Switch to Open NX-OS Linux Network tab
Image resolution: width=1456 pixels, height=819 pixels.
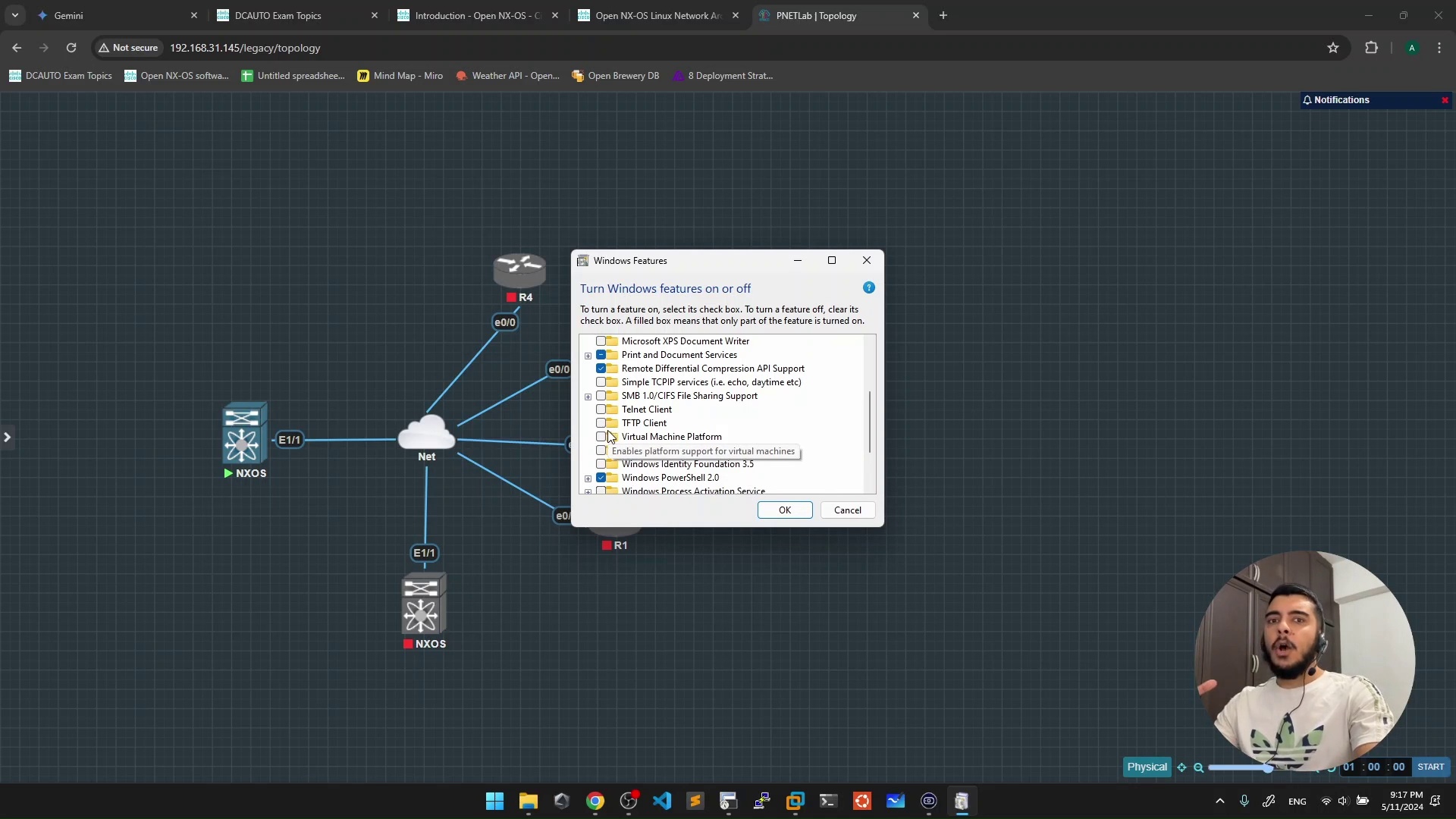[658, 15]
